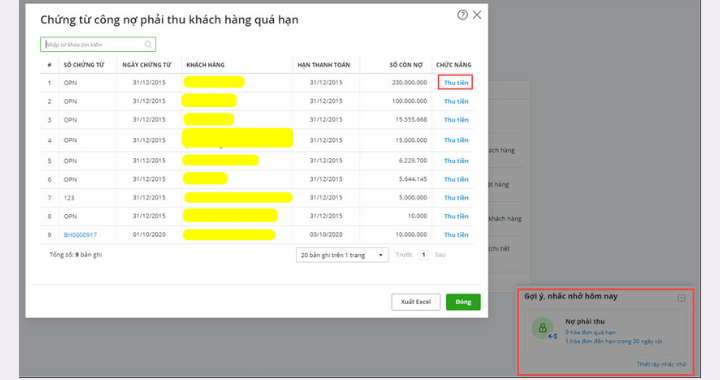The width and height of the screenshot is (720, 380).
Task: Select page number 1 in pagination
Action: tap(423, 255)
